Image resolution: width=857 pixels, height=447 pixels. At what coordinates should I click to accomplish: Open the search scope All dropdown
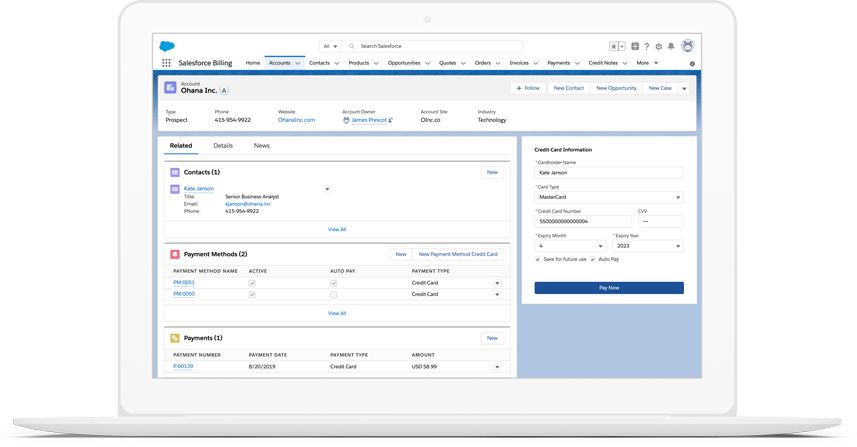(x=330, y=46)
